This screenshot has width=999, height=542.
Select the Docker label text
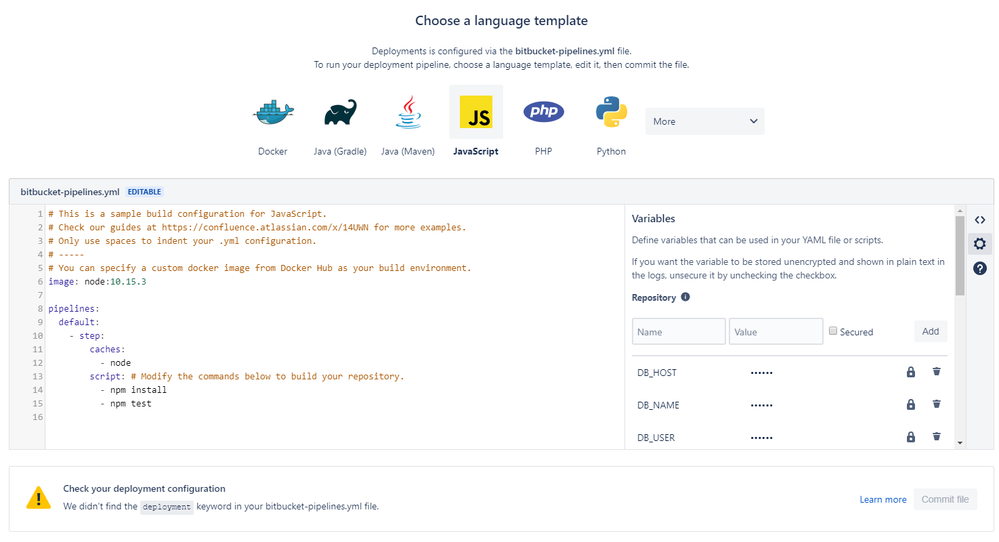(x=273, y=152)
